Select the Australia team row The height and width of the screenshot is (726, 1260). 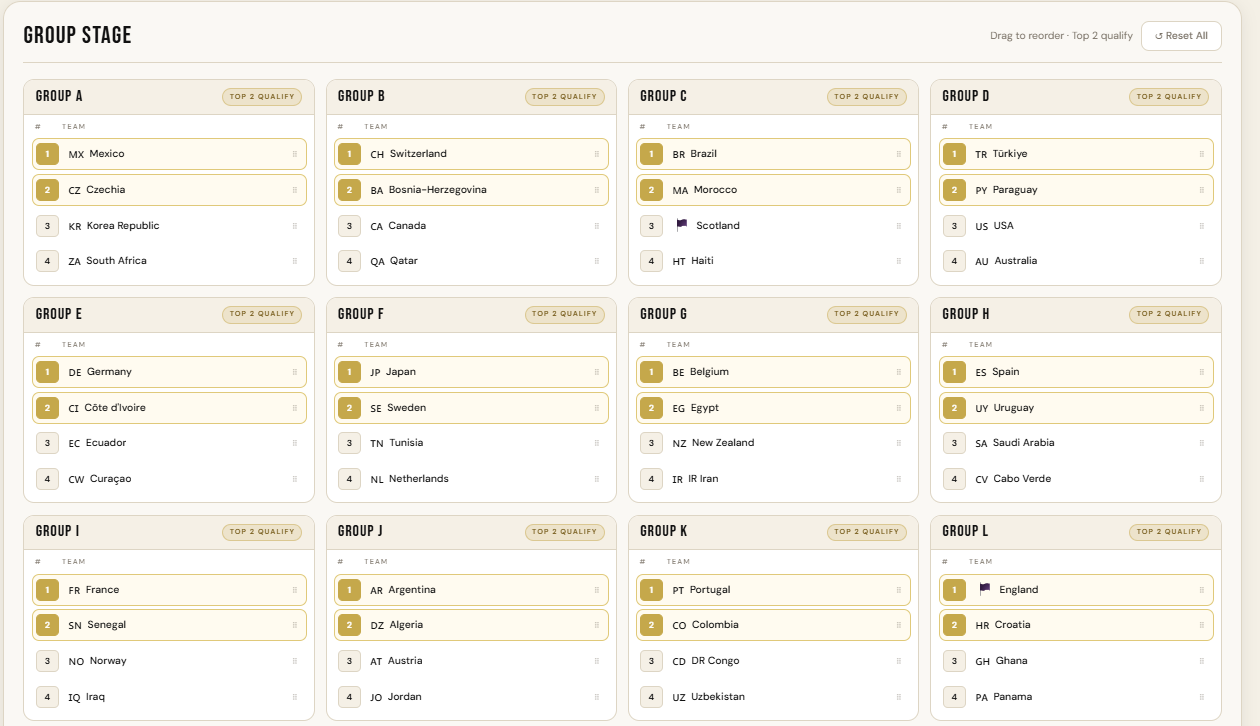1076,261
